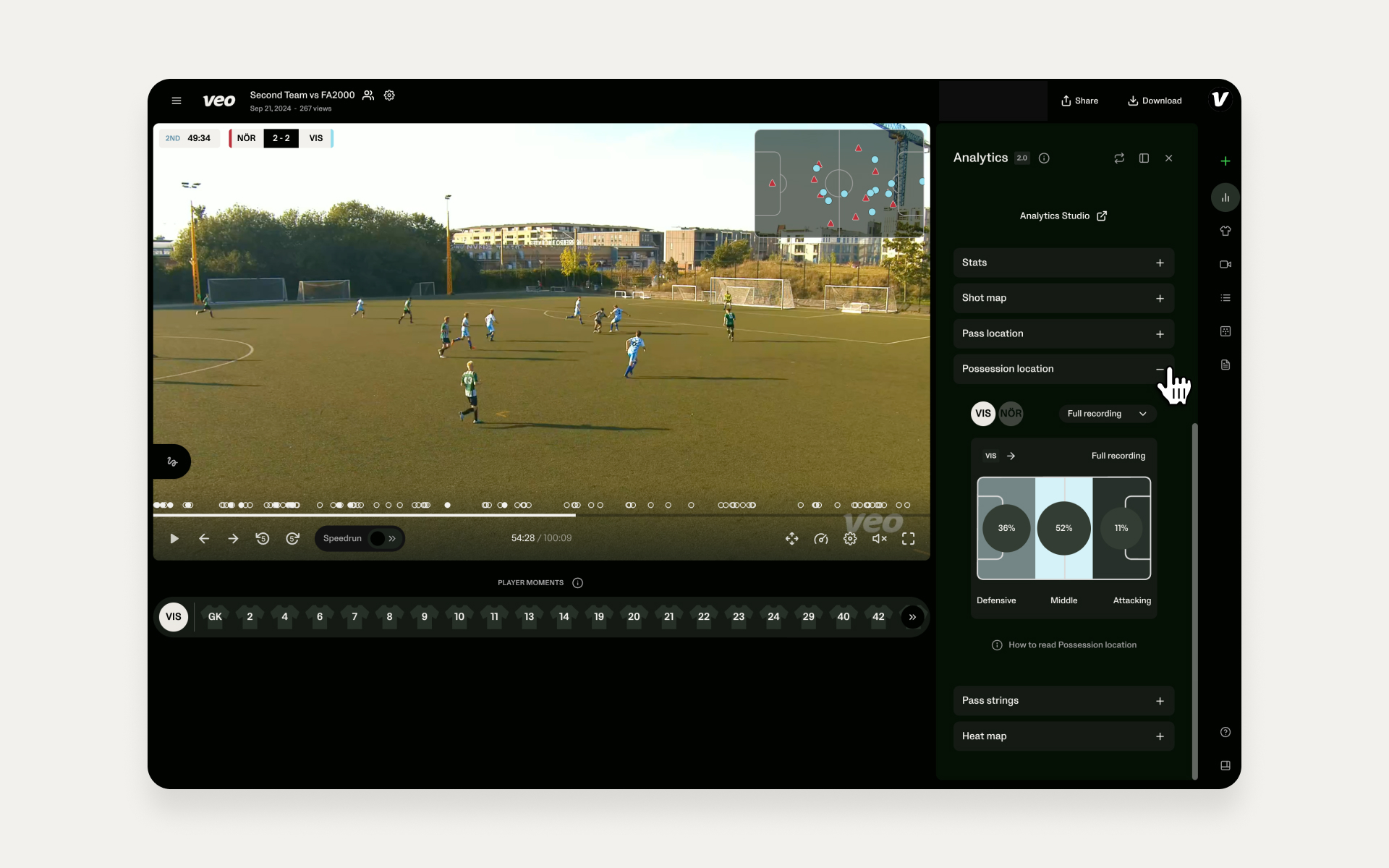Click the camera icon in sidebar
The image size is (1389, 868).
[1225, 264]
